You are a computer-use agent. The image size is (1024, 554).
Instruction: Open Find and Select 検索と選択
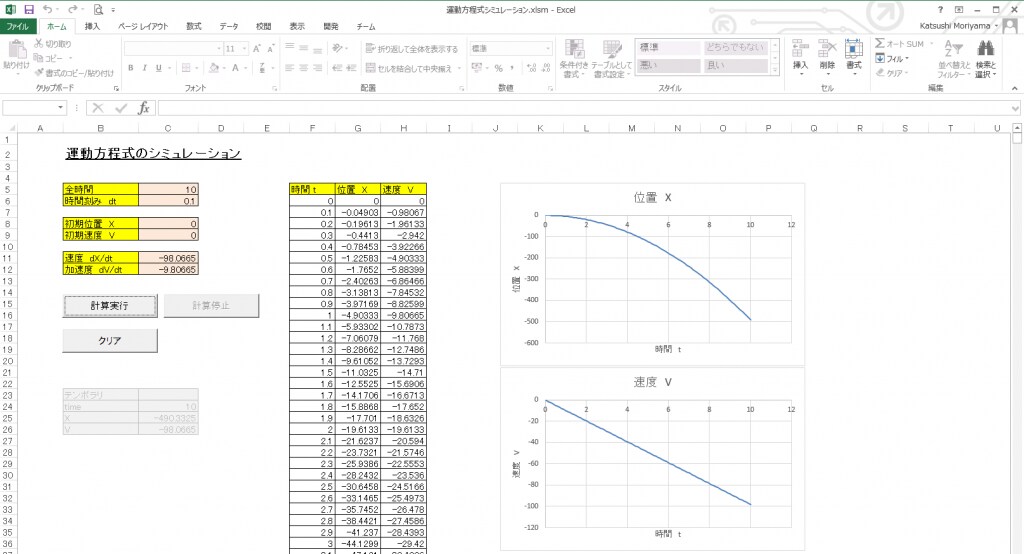coord(985,59)
